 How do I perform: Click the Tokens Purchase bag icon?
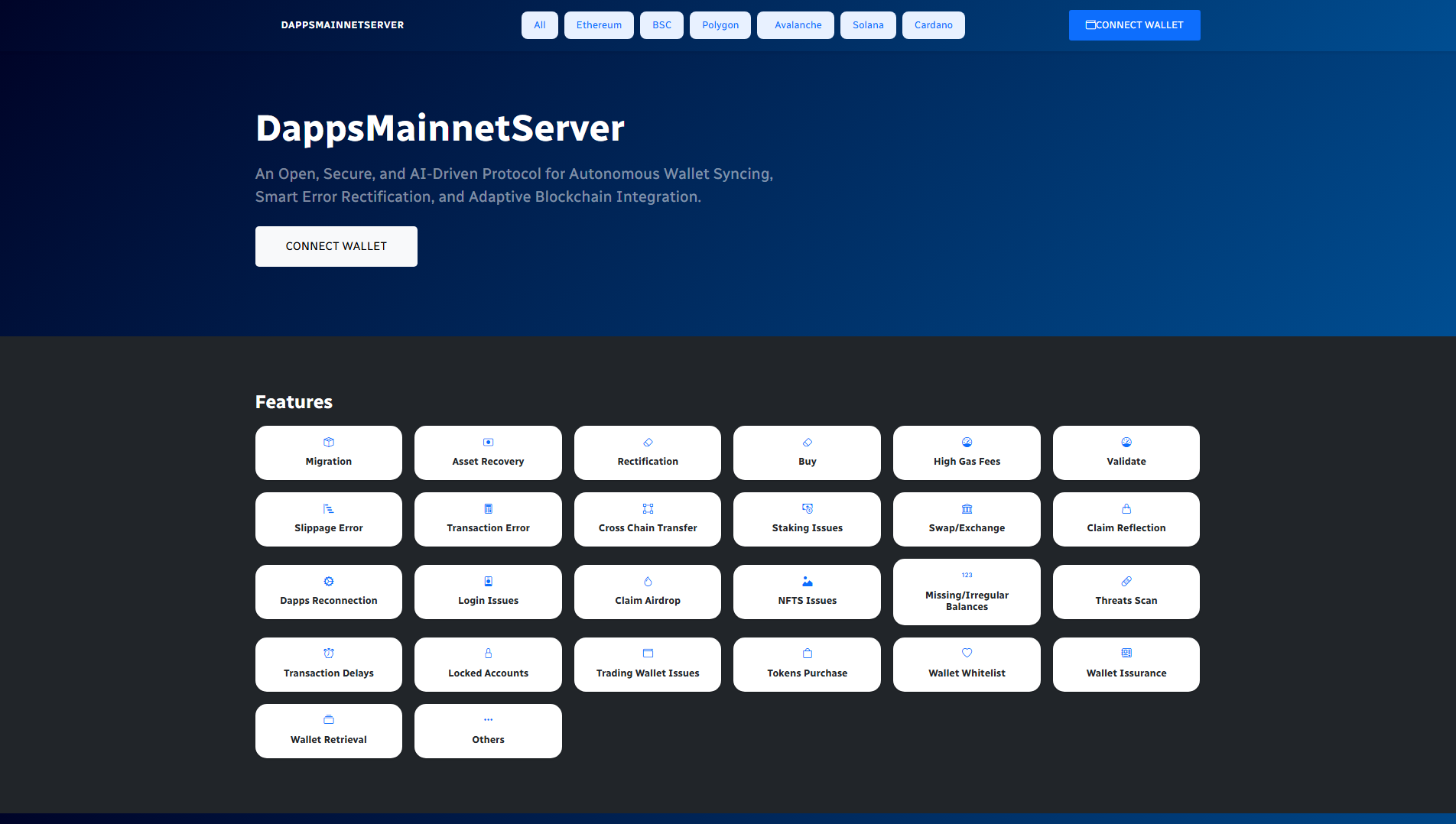808,653
